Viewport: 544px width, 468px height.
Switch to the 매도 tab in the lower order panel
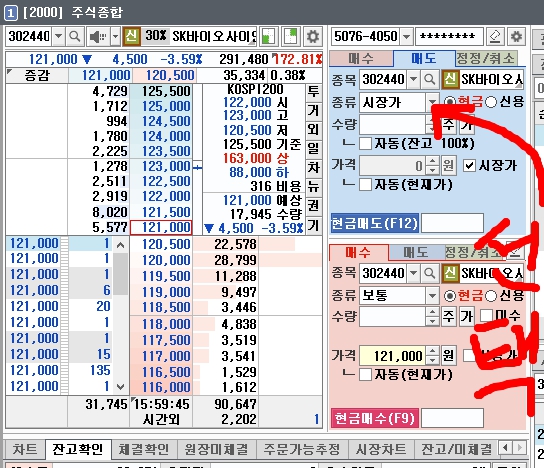click(x=416, y=253)
